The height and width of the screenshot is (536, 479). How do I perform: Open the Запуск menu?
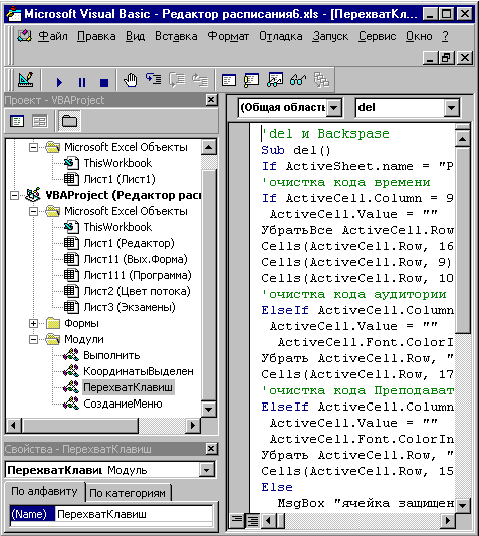(330, 36)
